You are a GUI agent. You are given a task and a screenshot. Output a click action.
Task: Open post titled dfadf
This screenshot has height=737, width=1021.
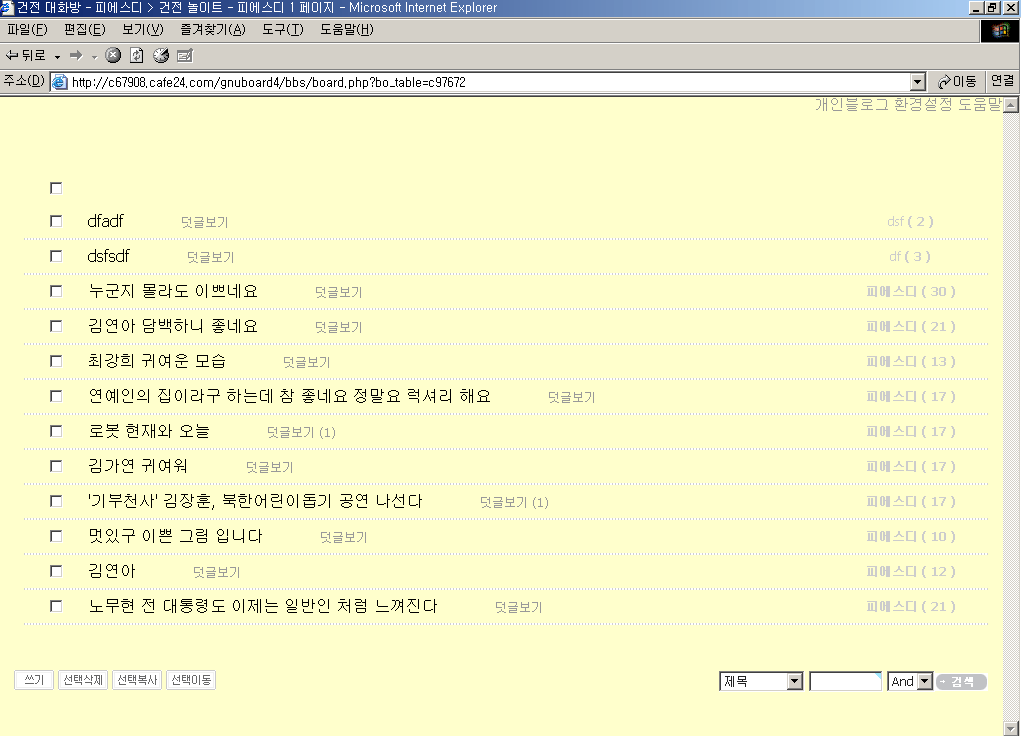click(105, 221)
